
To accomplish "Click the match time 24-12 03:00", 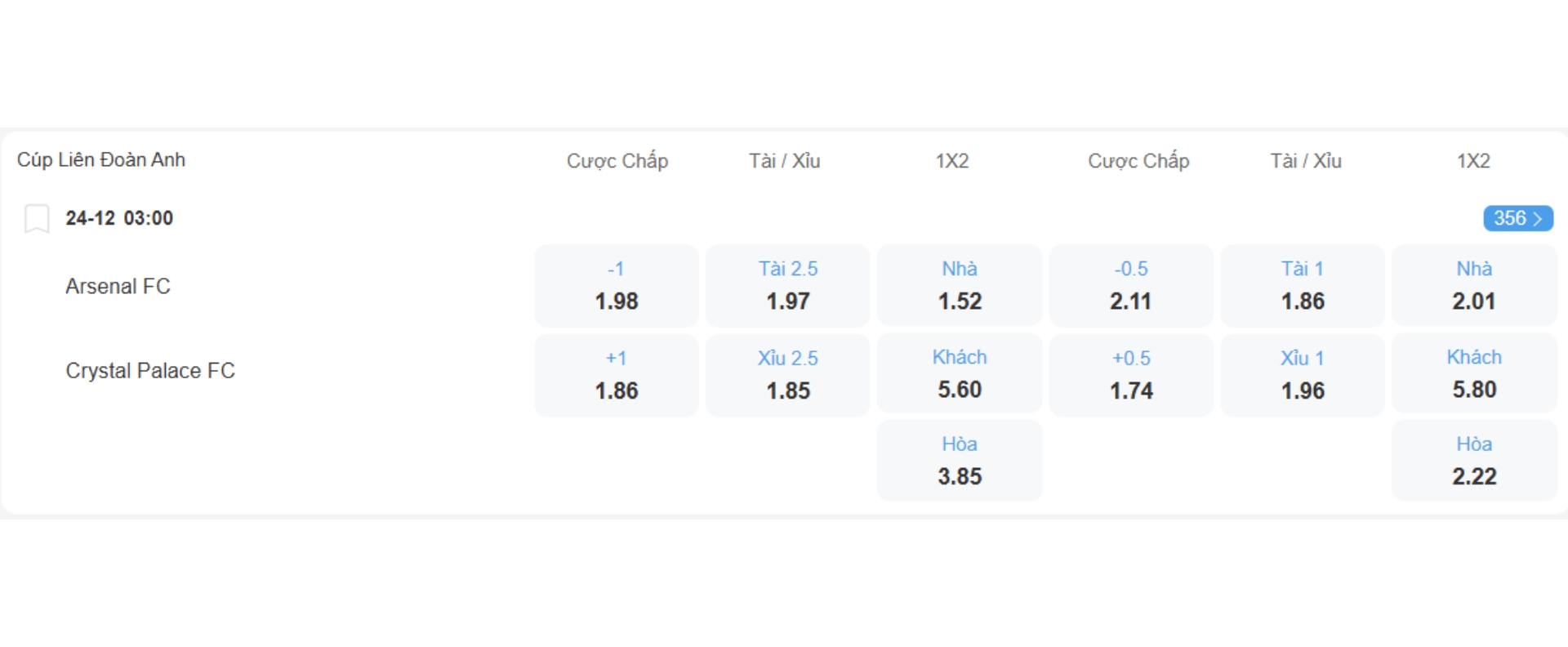I will click(119, 219).
